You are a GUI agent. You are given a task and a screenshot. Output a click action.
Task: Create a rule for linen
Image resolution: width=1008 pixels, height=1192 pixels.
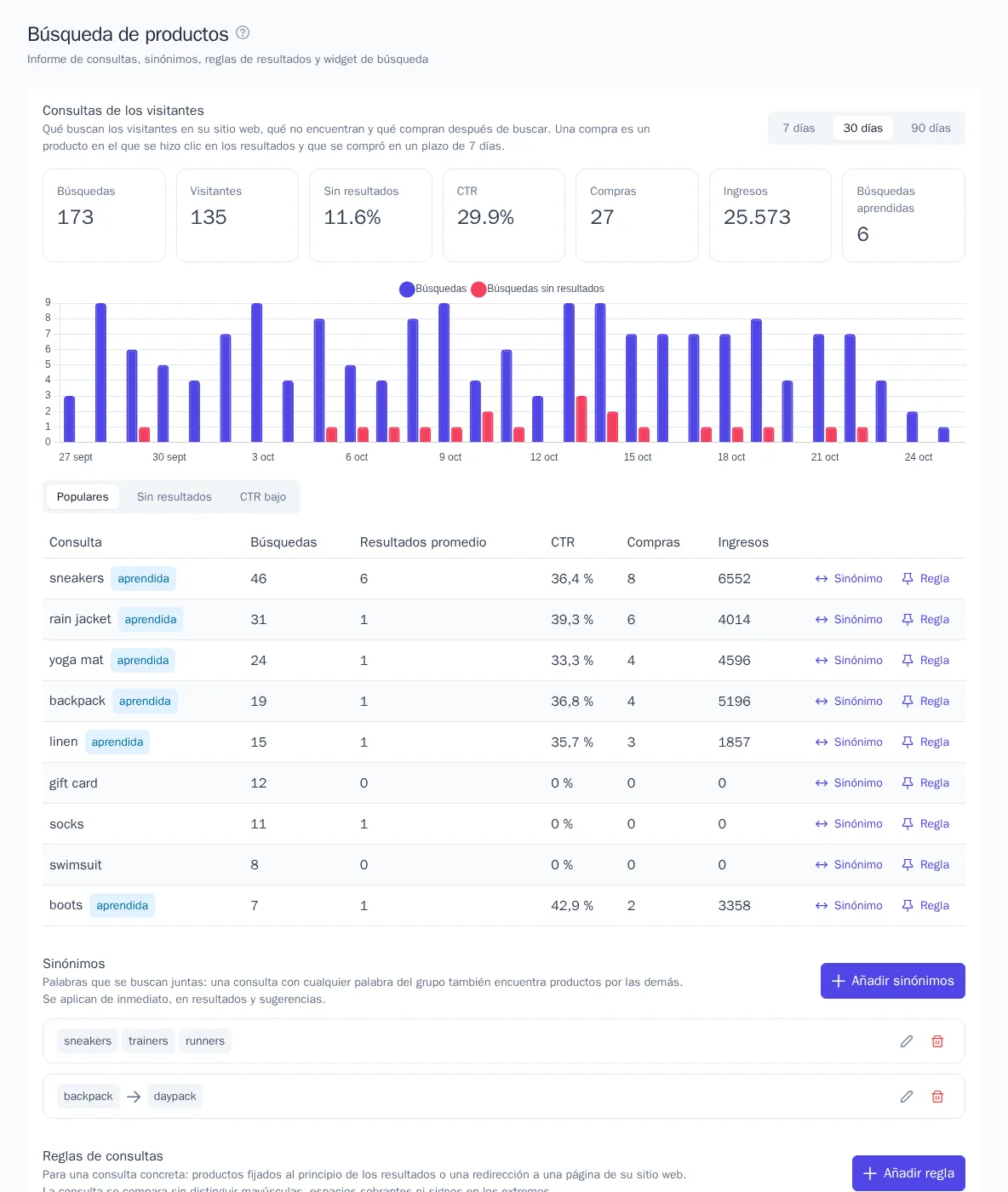(x=925, y=742)
